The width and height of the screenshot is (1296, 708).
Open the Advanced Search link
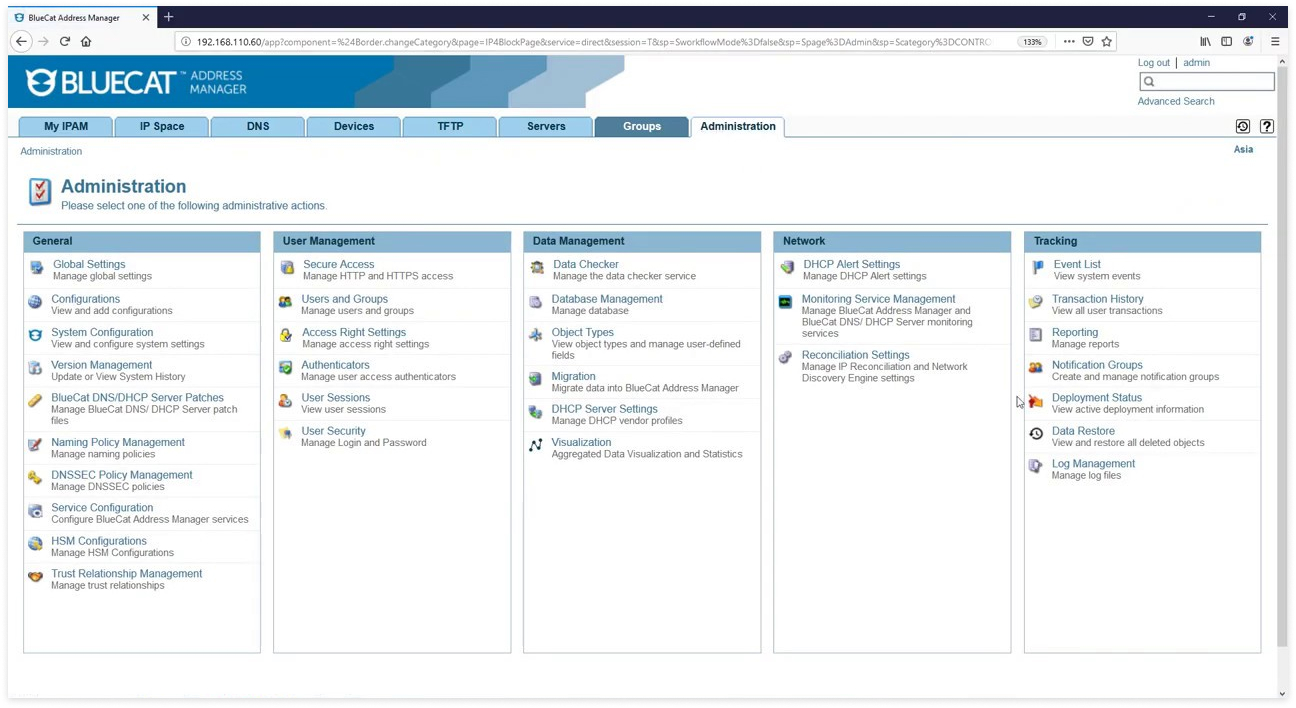(x=1176, y=101)
